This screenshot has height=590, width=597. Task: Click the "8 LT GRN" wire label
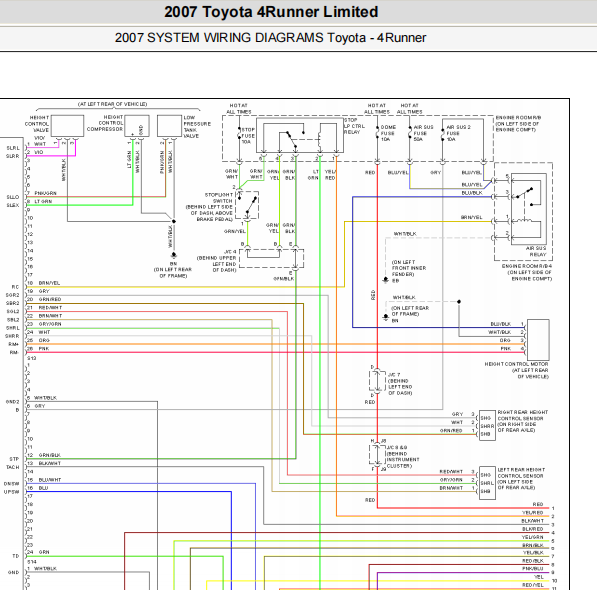coord(39,201)
